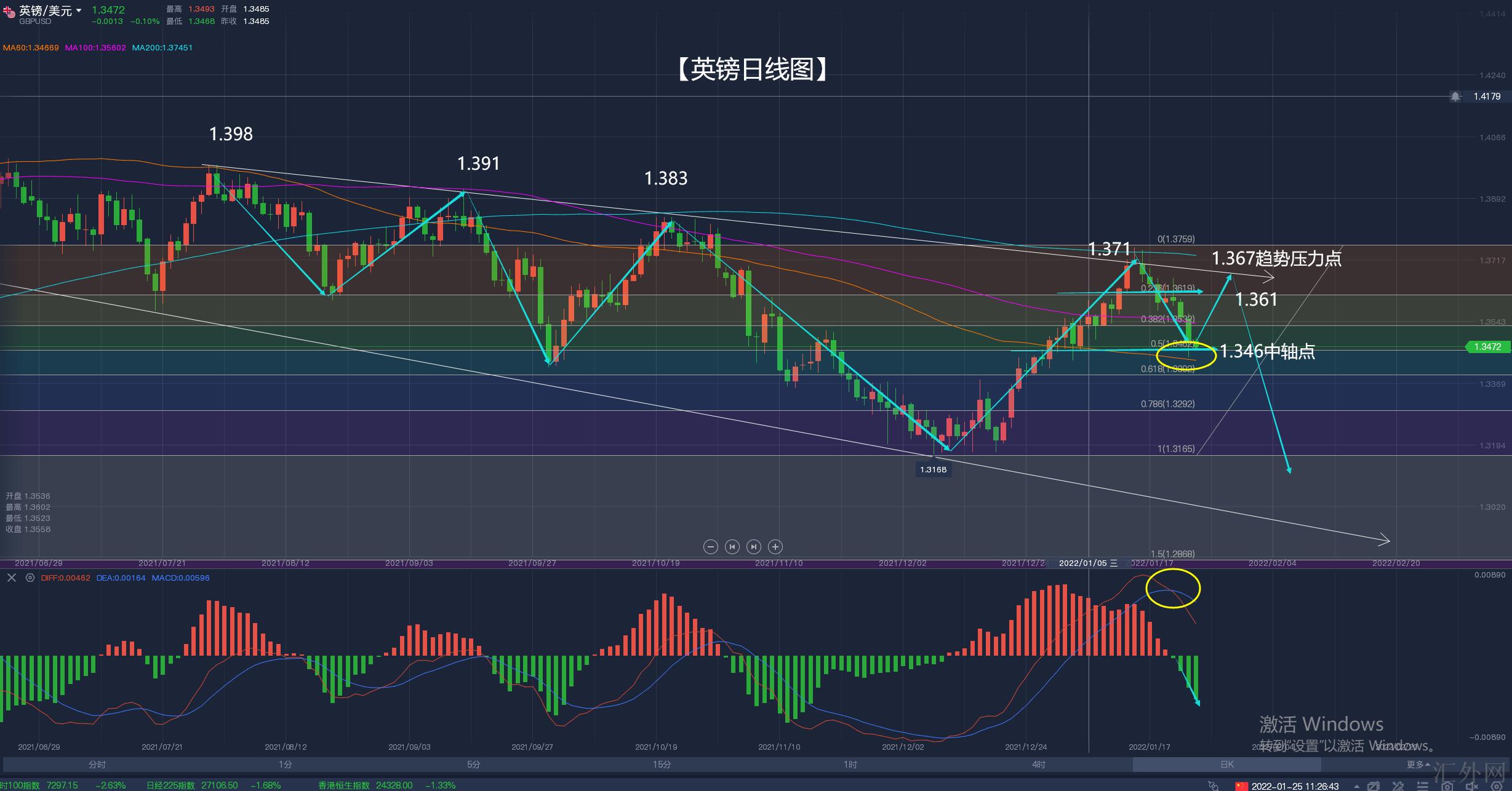Select the 分时 timeframe tab
This screenshot has width=1512, height=791.
pyautogui.click(x=97, y=765)
